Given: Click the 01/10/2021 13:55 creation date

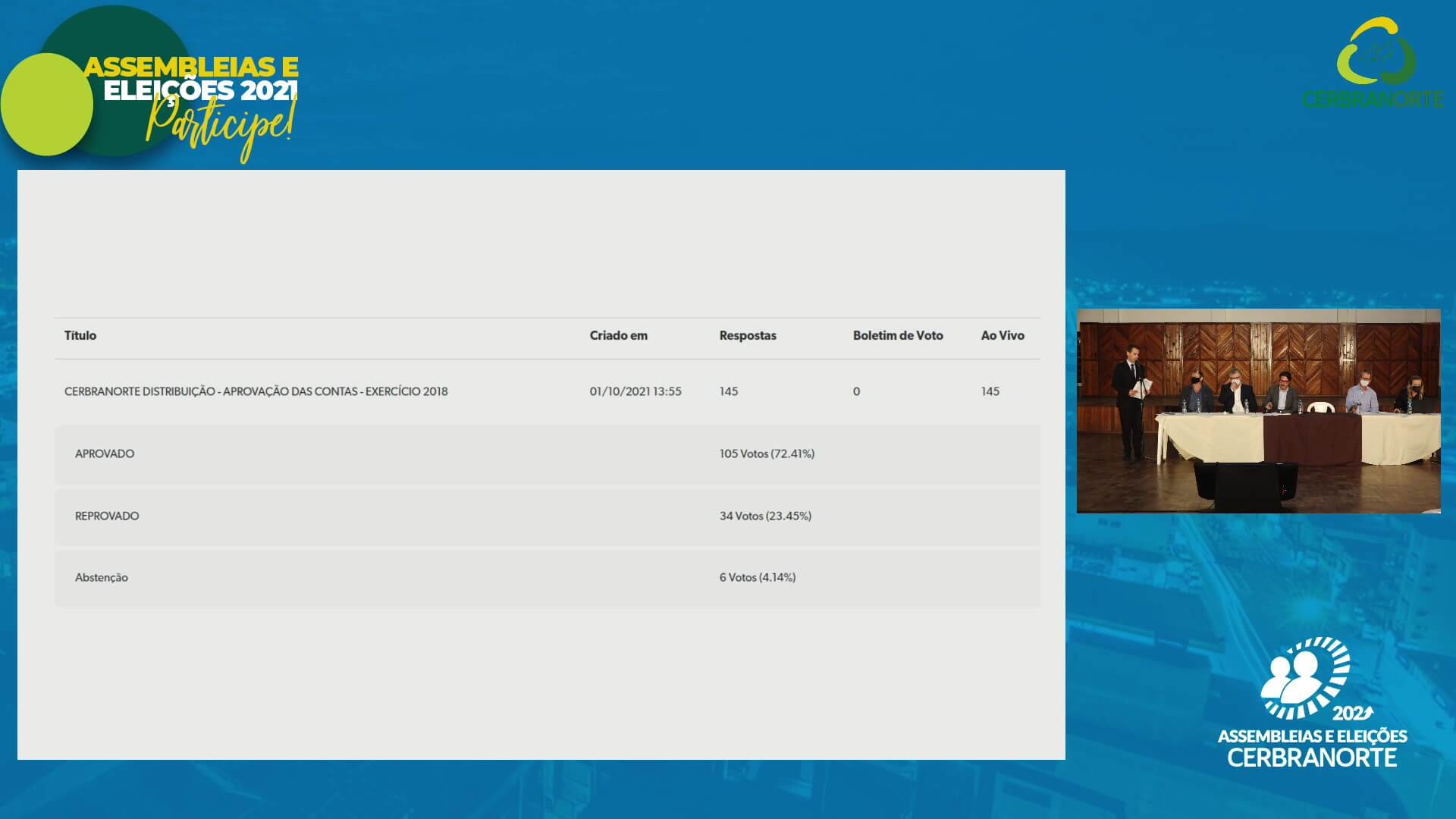Looking at the screenshot, I should 635,391.
